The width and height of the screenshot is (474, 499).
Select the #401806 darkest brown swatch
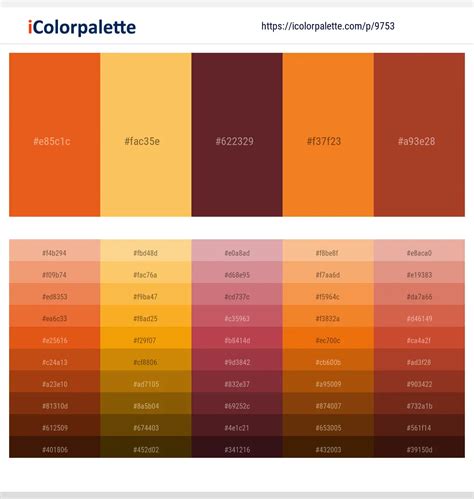(55, 447)
